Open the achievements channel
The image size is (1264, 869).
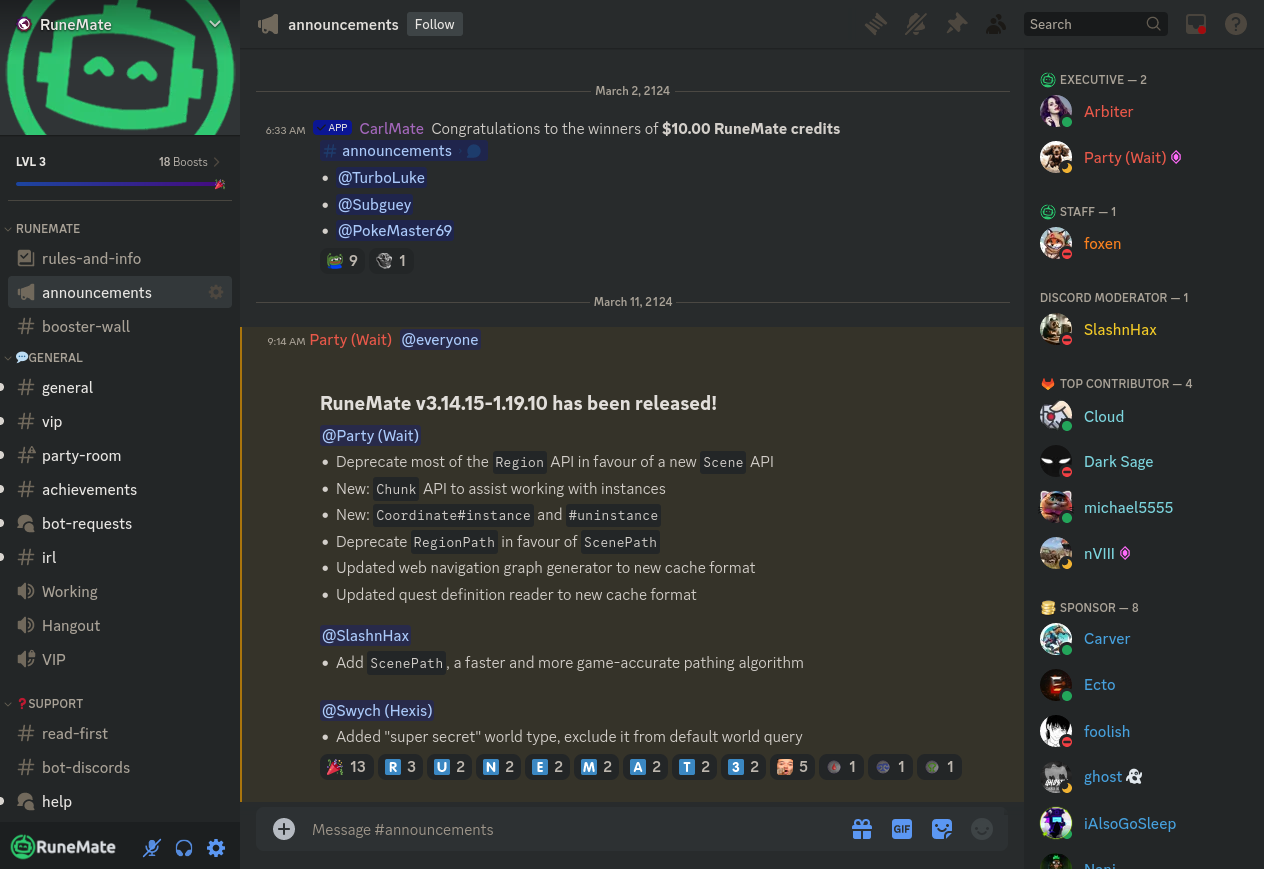tap(120, 490)
